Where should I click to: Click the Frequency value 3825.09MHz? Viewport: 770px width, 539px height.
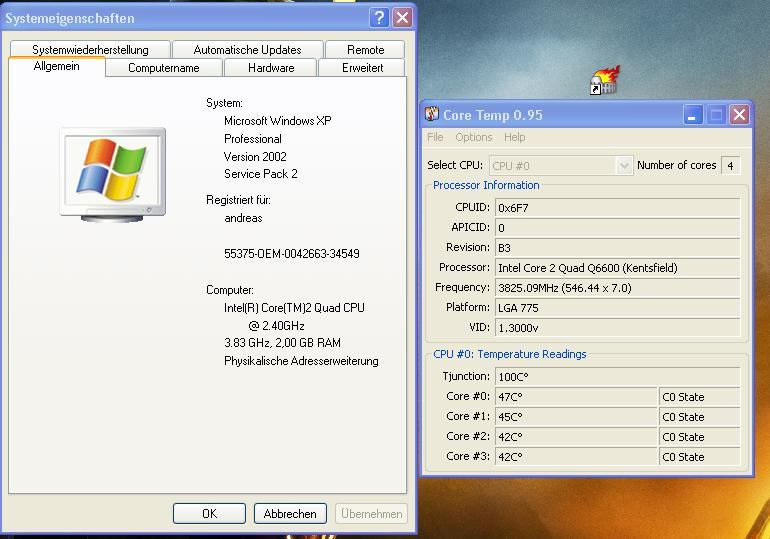point(618,288)
